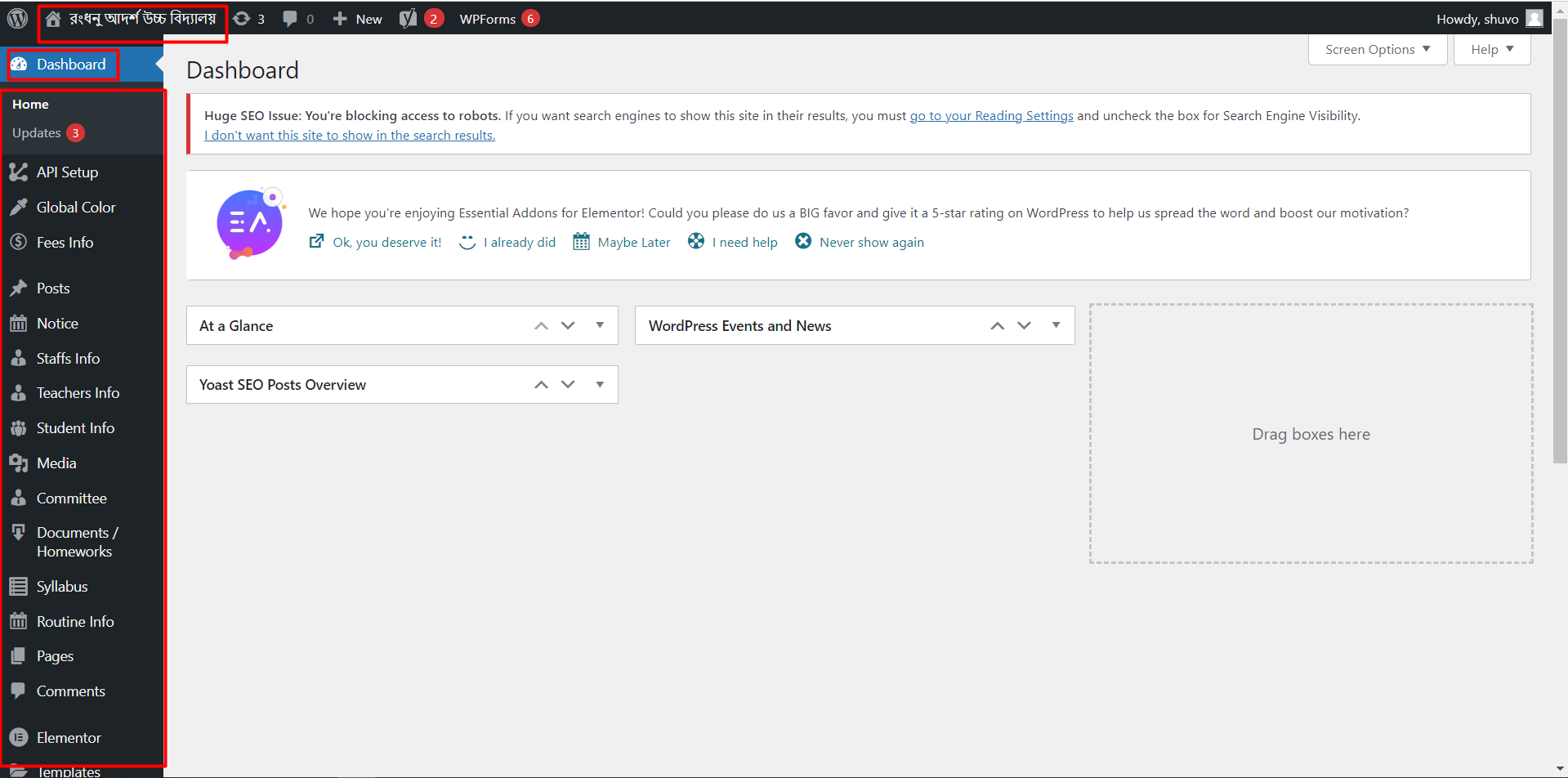Toggle the At a Glance panel triangle
Image resolution: width=1568 pixels, height=778 pixels.
point(600,325)
